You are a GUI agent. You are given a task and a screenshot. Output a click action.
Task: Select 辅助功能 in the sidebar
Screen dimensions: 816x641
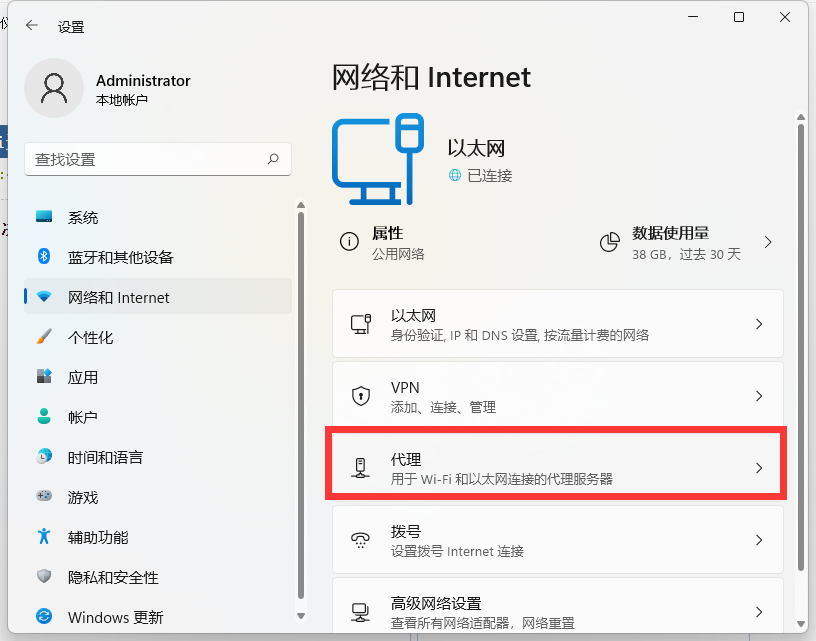point(158,537)
